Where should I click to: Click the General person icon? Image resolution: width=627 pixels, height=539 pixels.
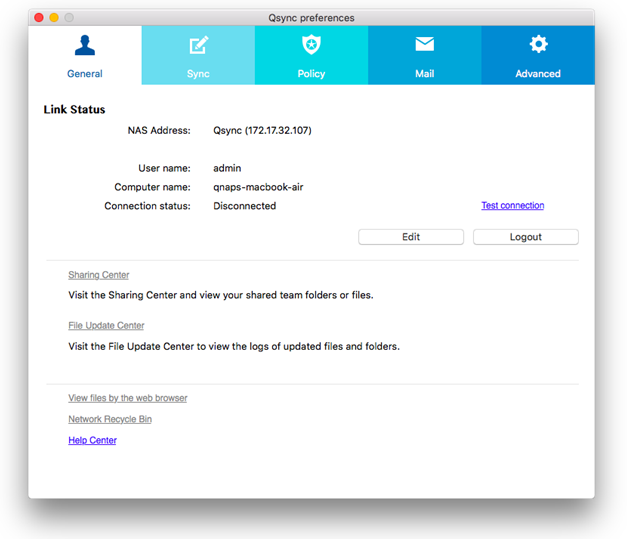[x=85, y=45]
